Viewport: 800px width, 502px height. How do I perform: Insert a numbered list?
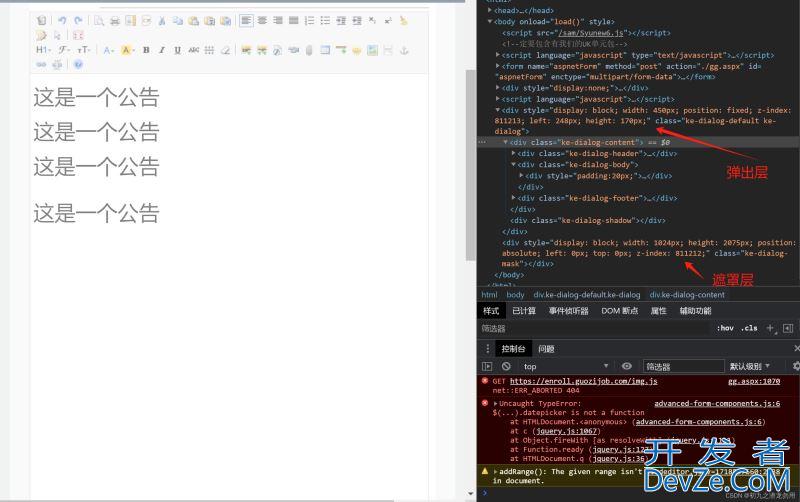coord(309,20)
